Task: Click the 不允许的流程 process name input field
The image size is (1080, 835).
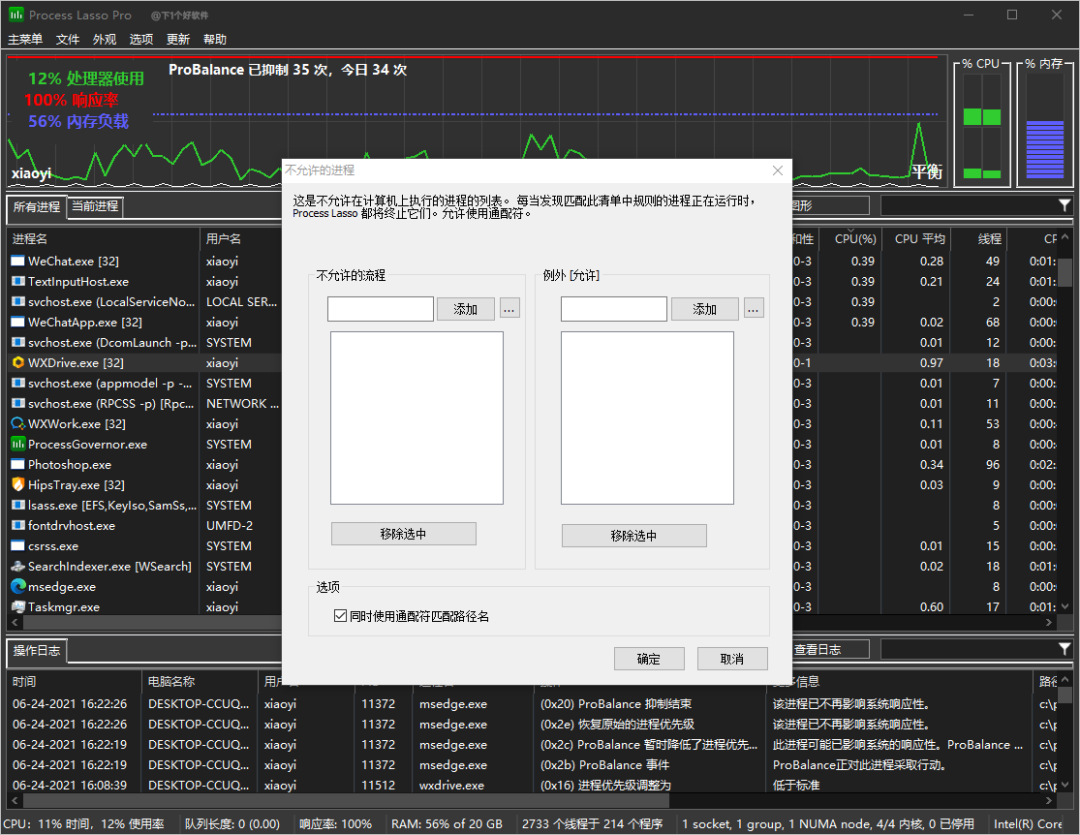Action: (380, 309)
